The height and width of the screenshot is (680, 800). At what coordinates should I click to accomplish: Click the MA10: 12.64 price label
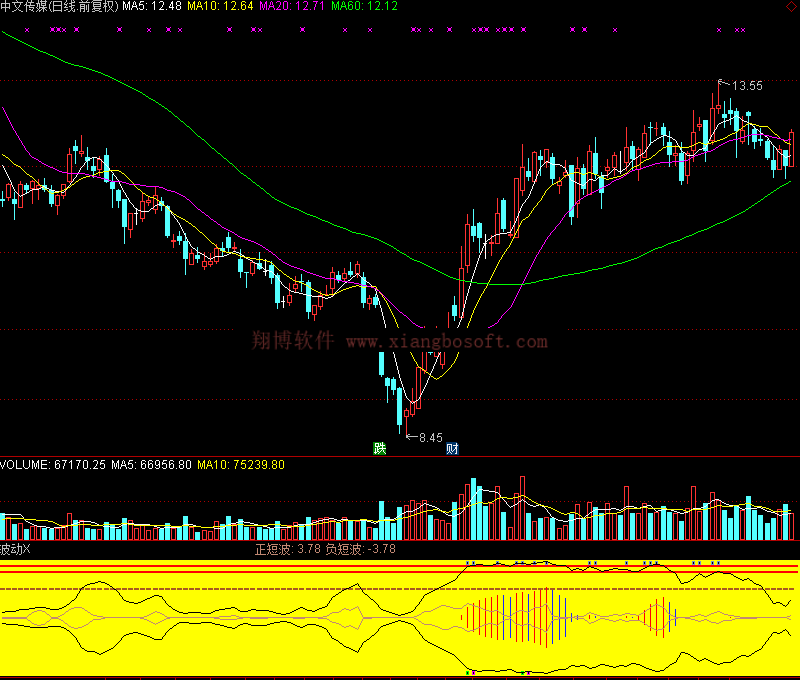tap(220, 6)
